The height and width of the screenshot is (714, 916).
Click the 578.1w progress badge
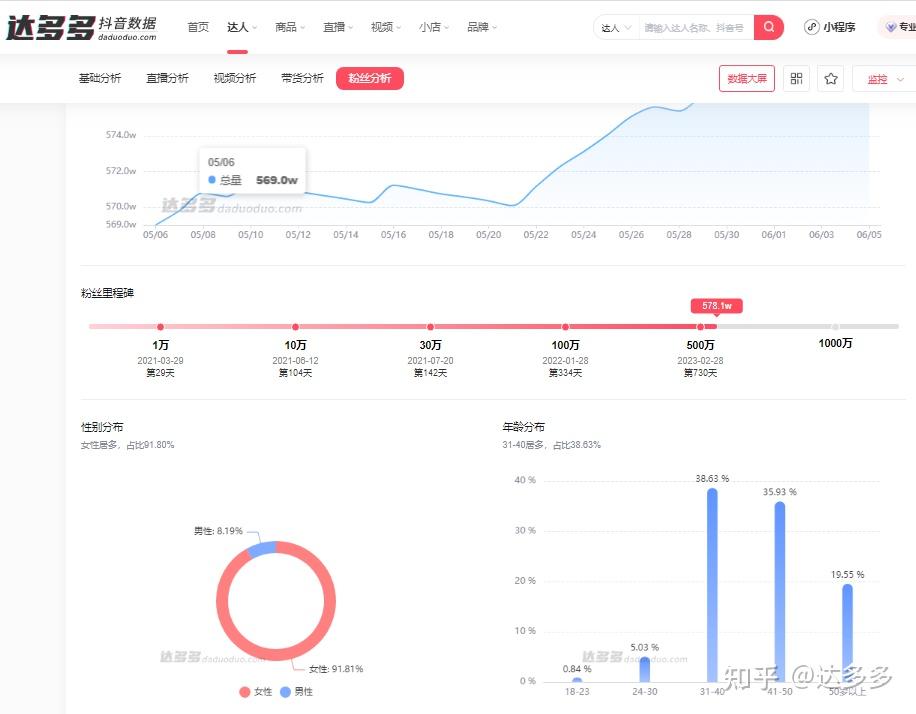[717, 306]
